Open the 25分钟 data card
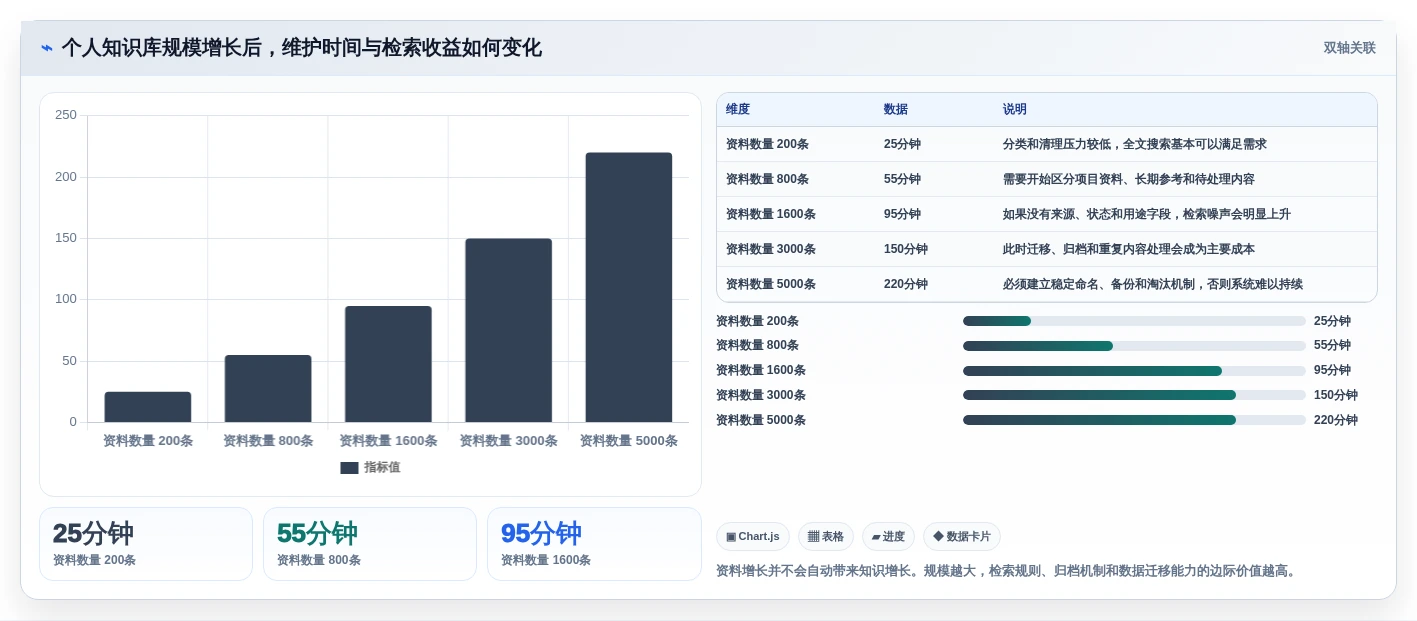 coord(146,544)
